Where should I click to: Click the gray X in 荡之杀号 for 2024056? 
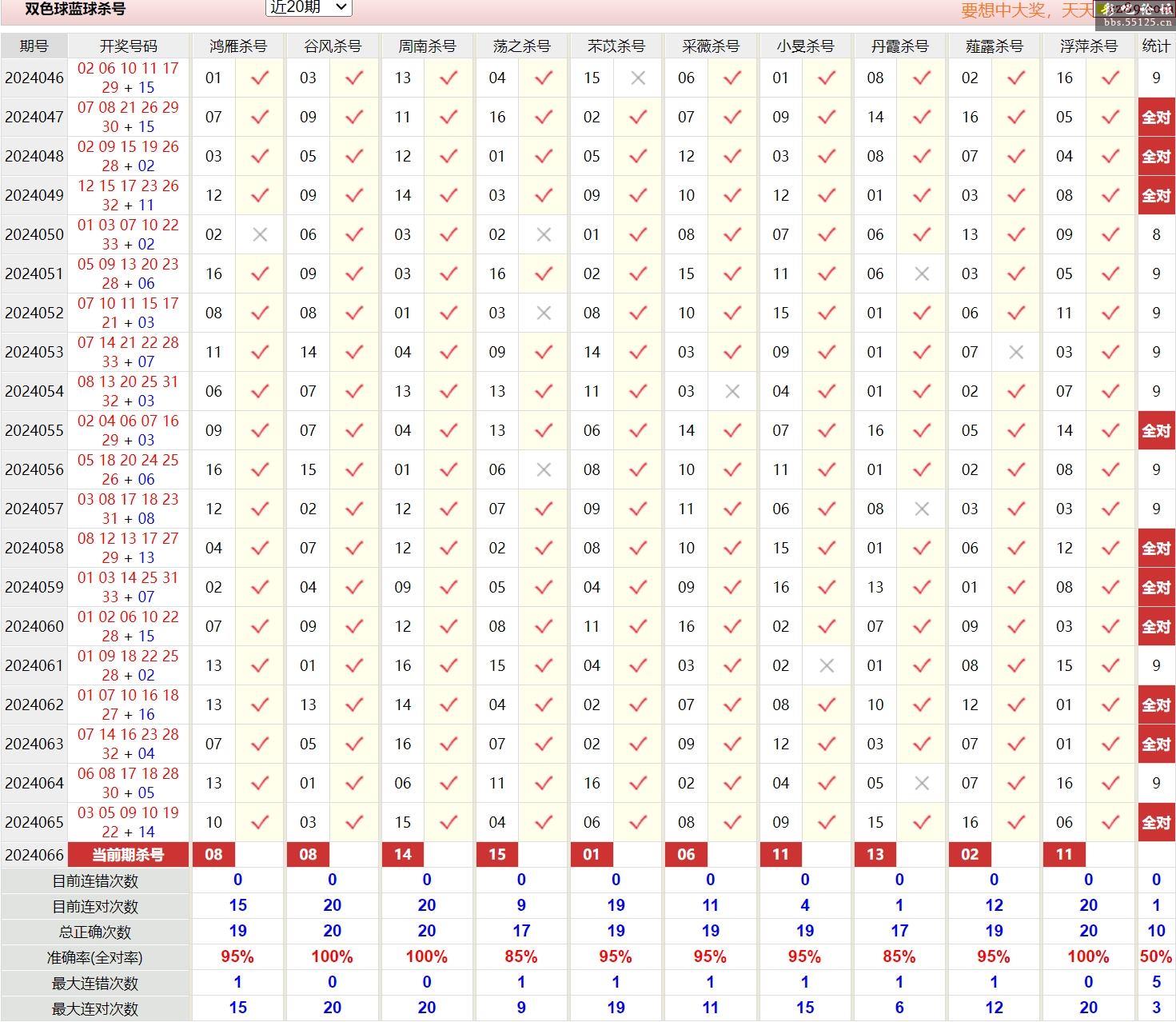[x=544, y=470]
